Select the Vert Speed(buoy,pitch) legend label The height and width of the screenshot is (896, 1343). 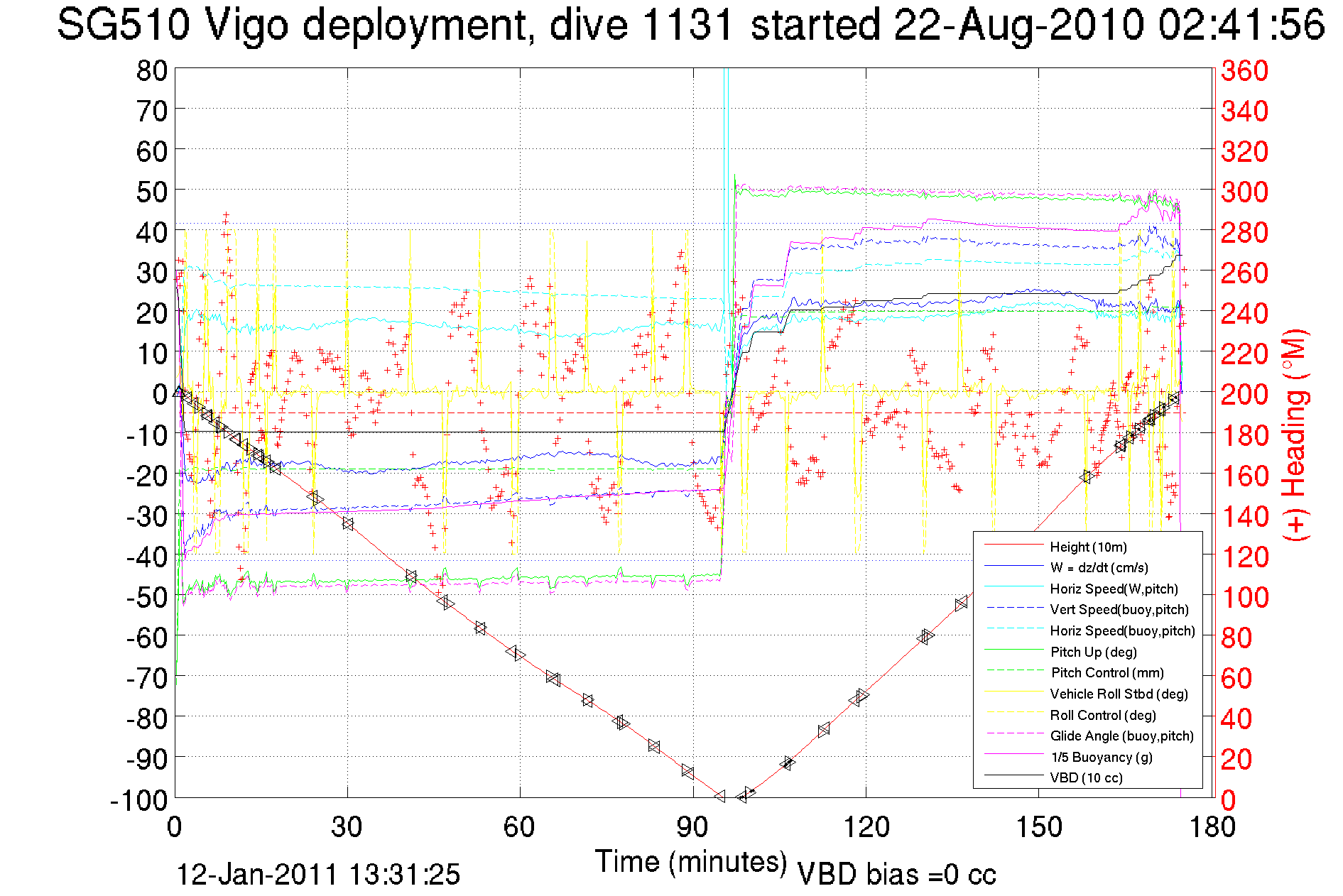pos(1119,609)
